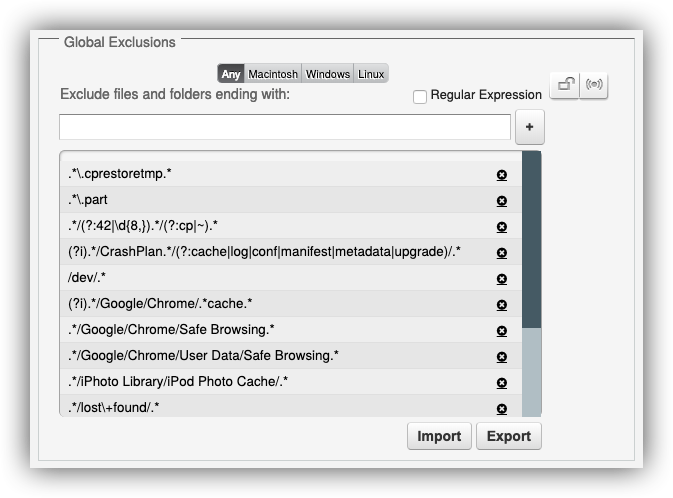Remove the .cprestoretmp exclusion entry

[x=502, y=175]
